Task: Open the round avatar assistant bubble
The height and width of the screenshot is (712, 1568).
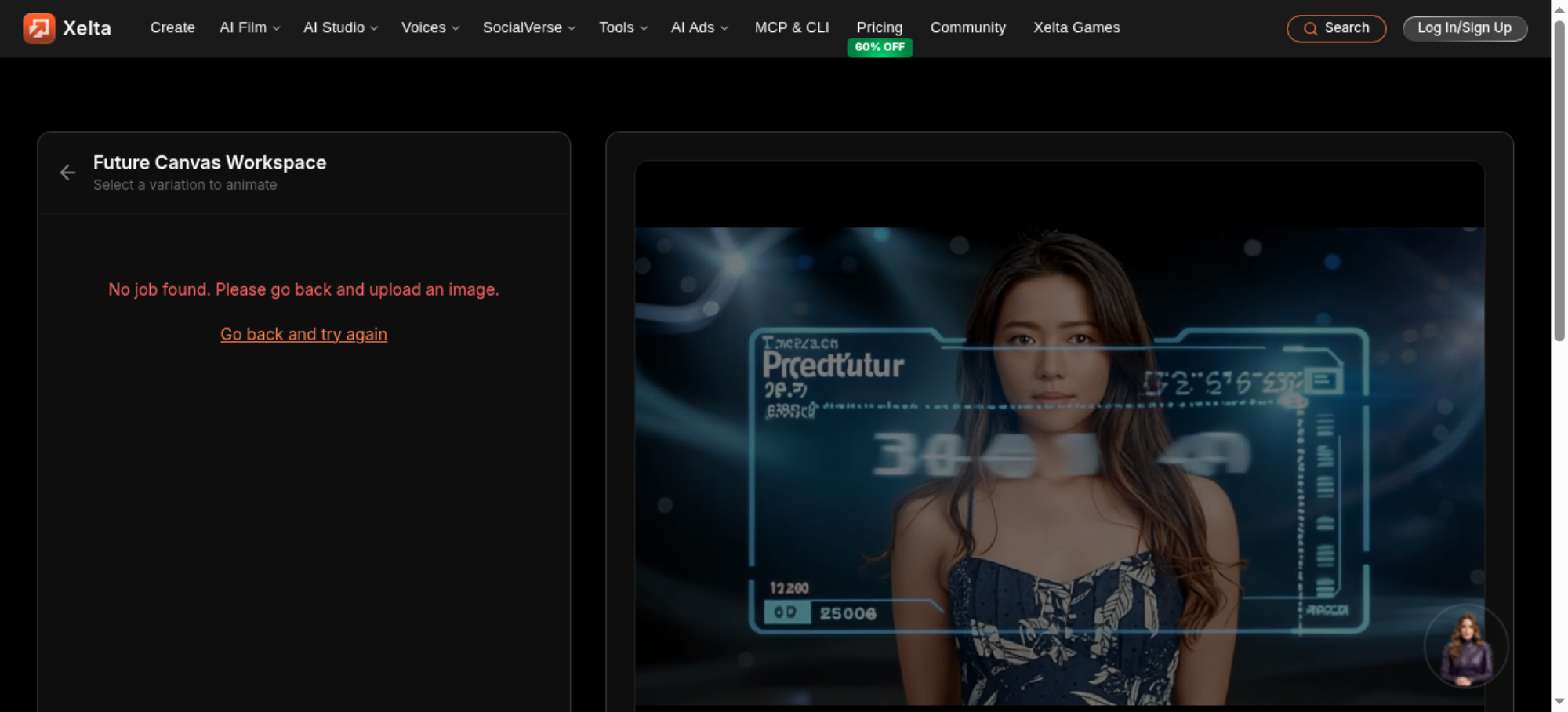Action: (1465, 647)
